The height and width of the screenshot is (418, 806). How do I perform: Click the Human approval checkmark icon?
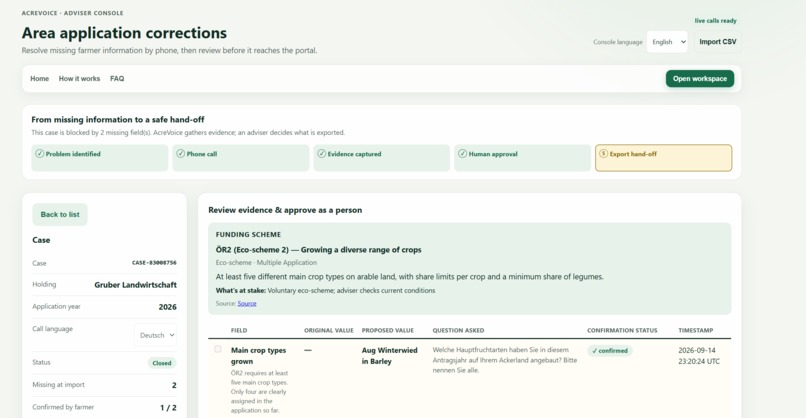point(463,154)
